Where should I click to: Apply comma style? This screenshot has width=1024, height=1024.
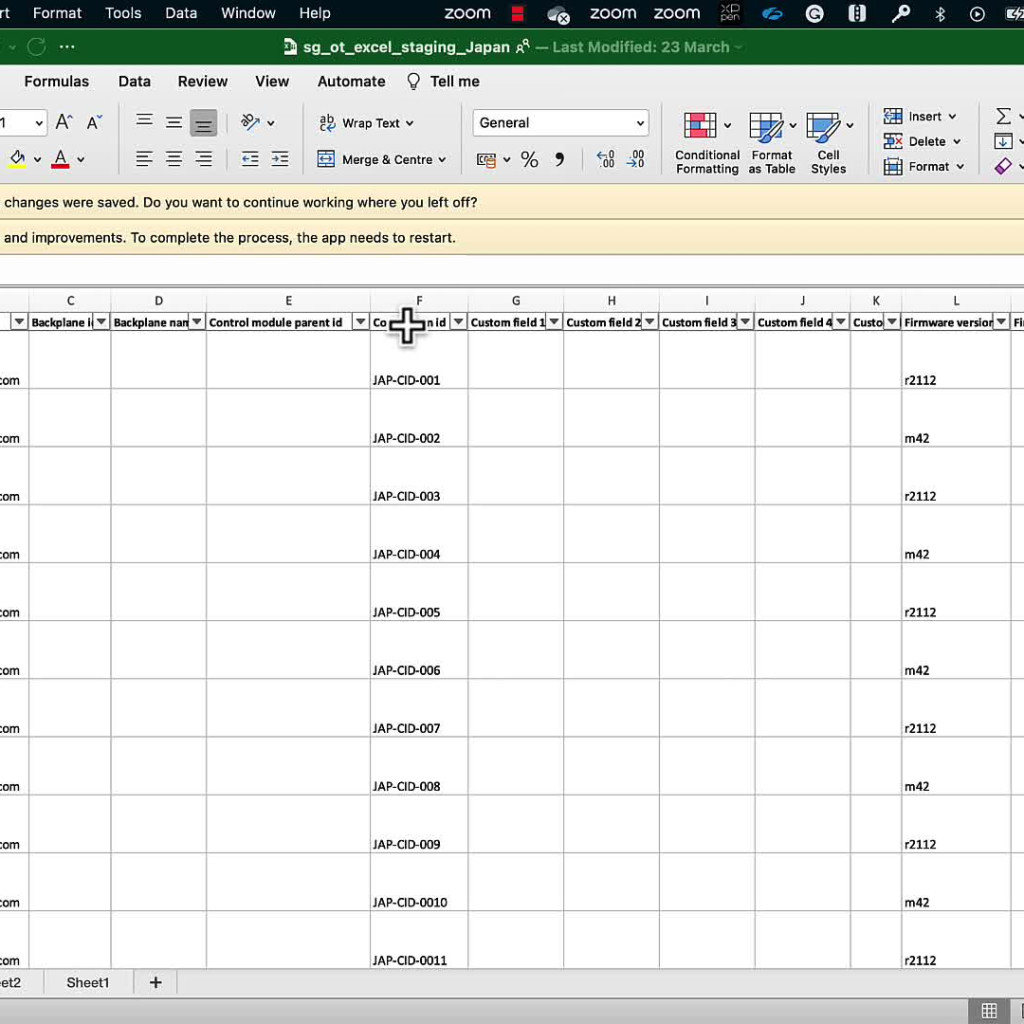pos(560,159)
